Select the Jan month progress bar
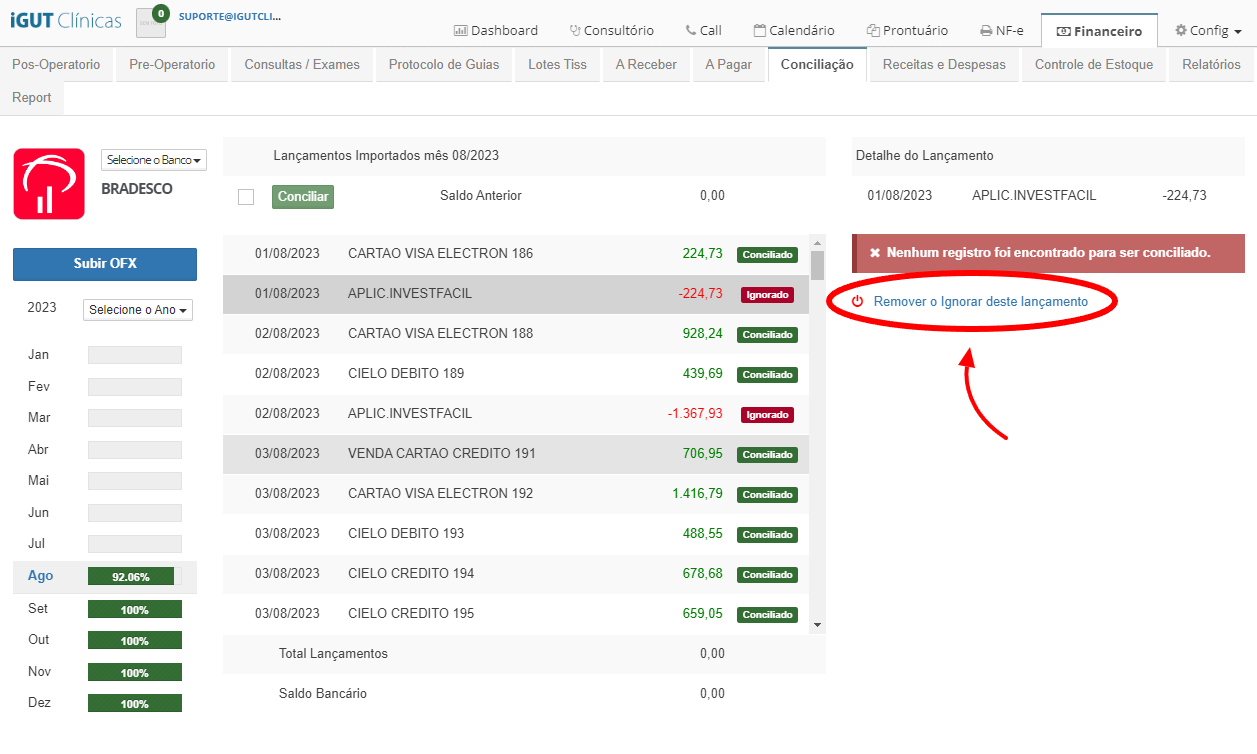The height and width of the screenshot is (754, 1257). pyautogui.click(x=135, y=355)
